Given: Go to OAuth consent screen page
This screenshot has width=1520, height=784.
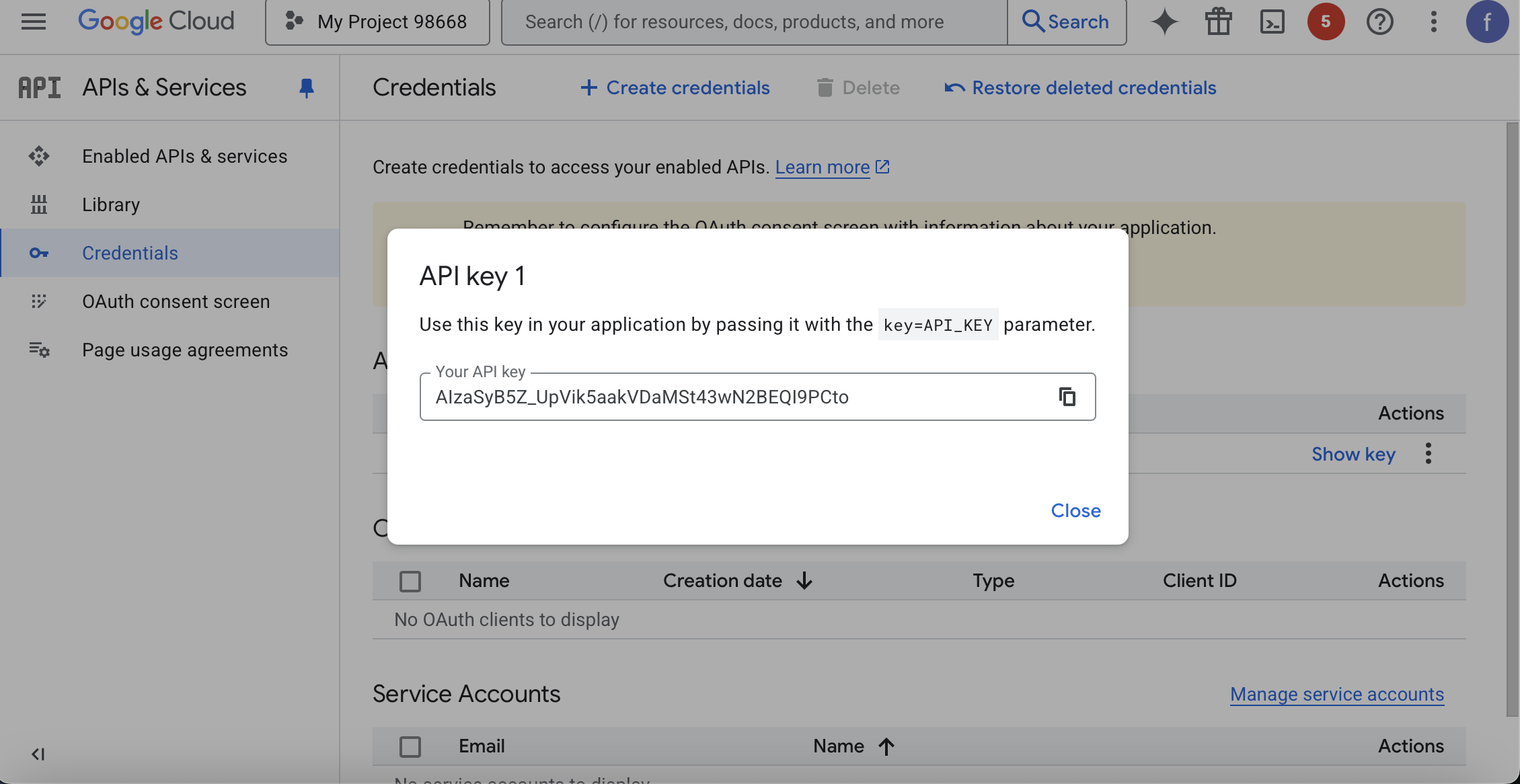Looking at the screenshot, I should click(176, 301).
